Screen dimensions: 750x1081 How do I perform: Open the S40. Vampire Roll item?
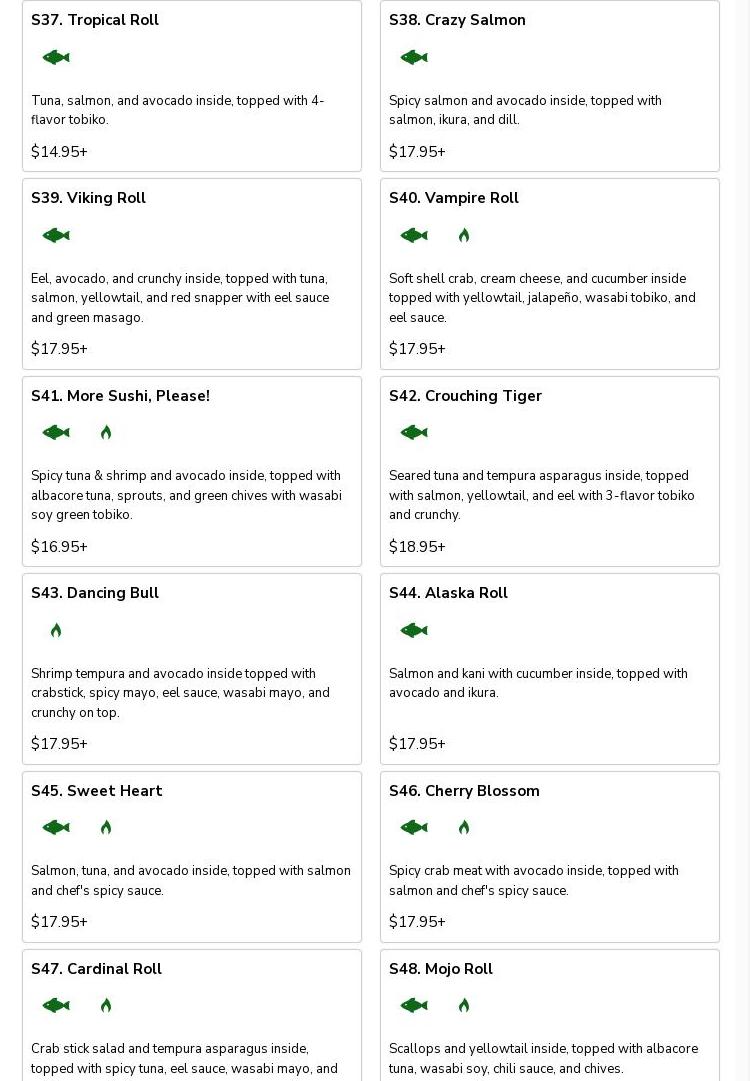454,198
